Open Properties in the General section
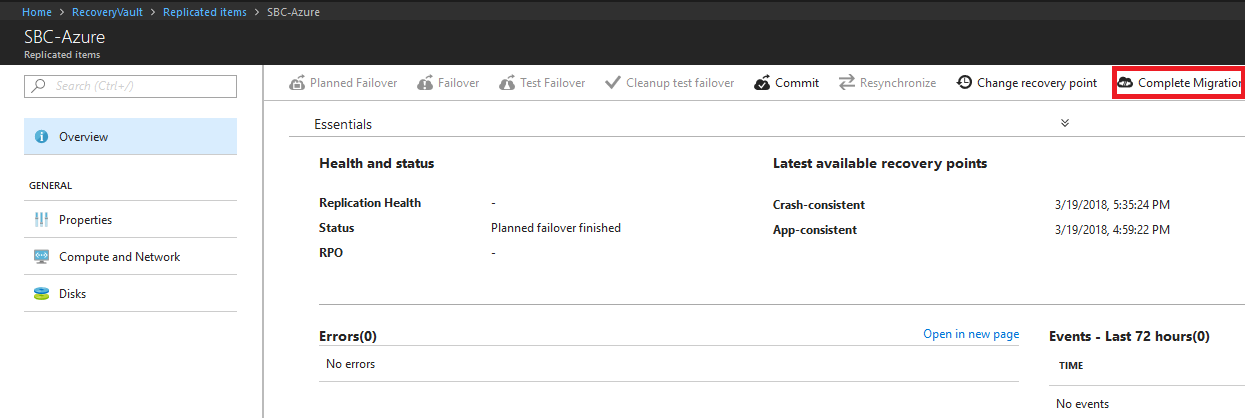Viewport: 1245px width, 418px height. click(x=130, y=220)
